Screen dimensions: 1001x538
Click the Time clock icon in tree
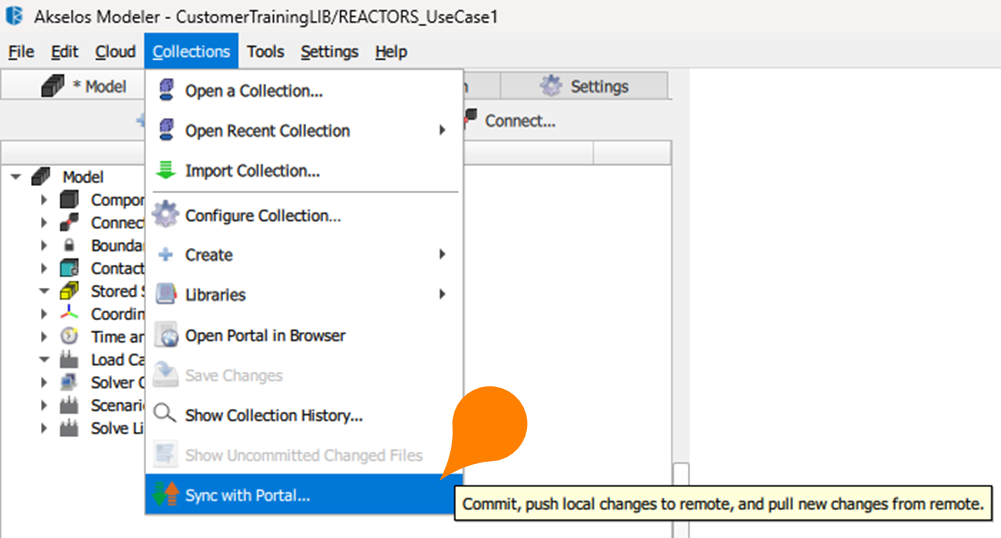coord(69,336)
